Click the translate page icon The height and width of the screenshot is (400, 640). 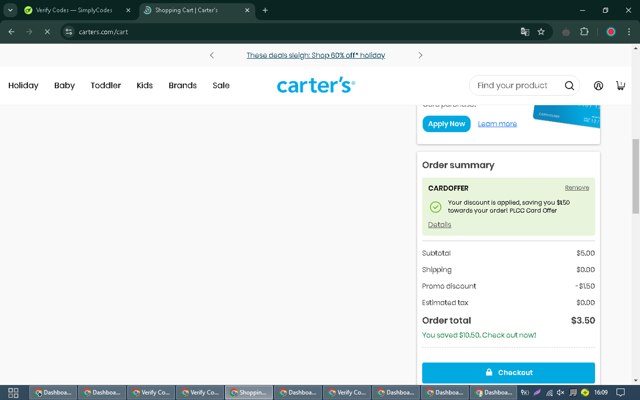click(x=525, y=32)
